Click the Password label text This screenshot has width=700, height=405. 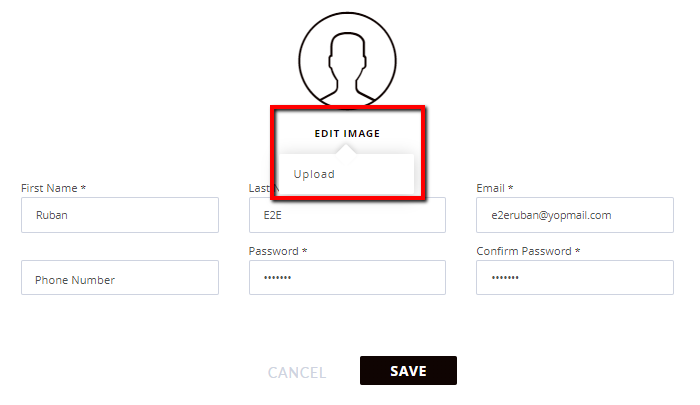[274, 251]
